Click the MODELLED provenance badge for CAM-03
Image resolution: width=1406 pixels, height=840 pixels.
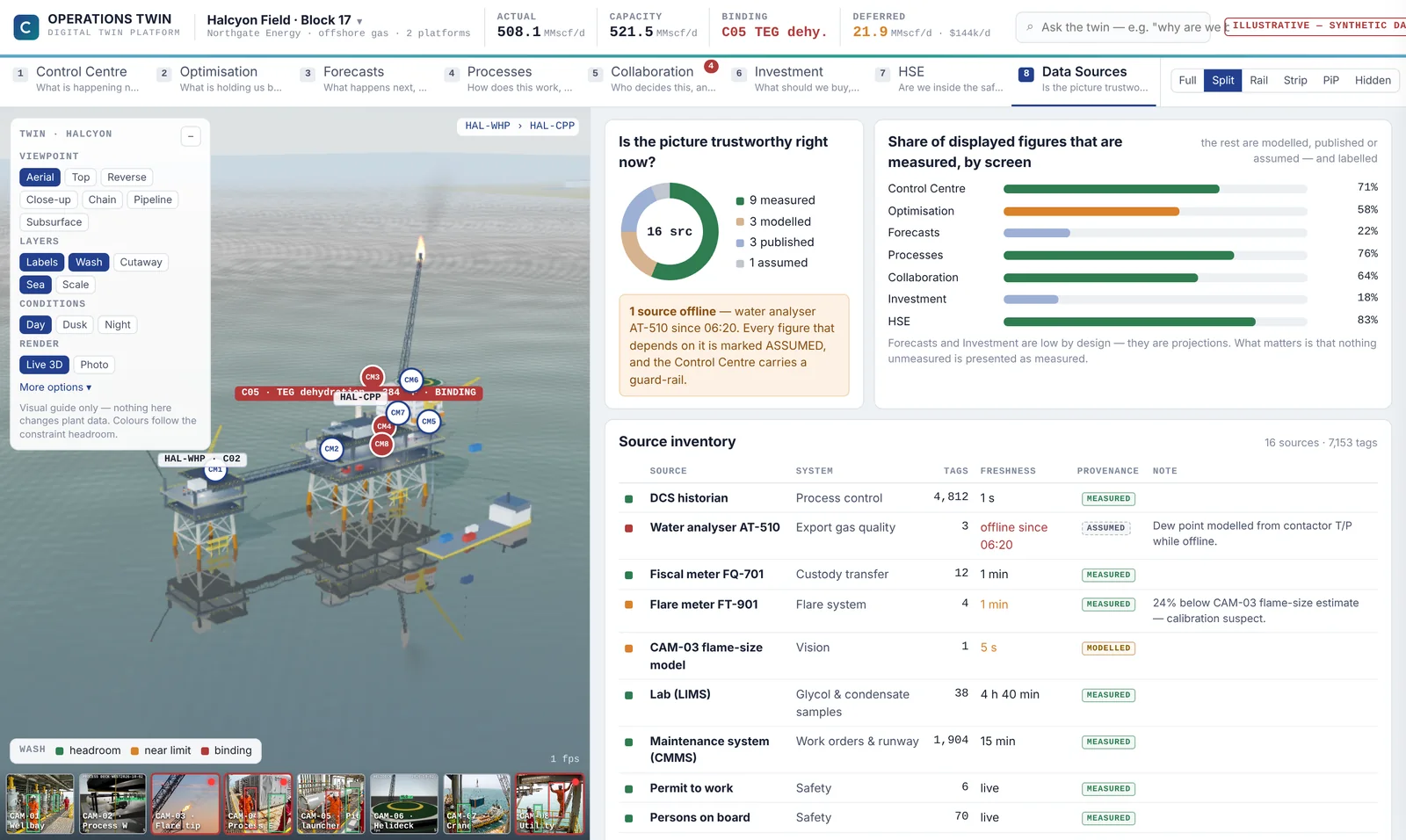[1108, 648]
